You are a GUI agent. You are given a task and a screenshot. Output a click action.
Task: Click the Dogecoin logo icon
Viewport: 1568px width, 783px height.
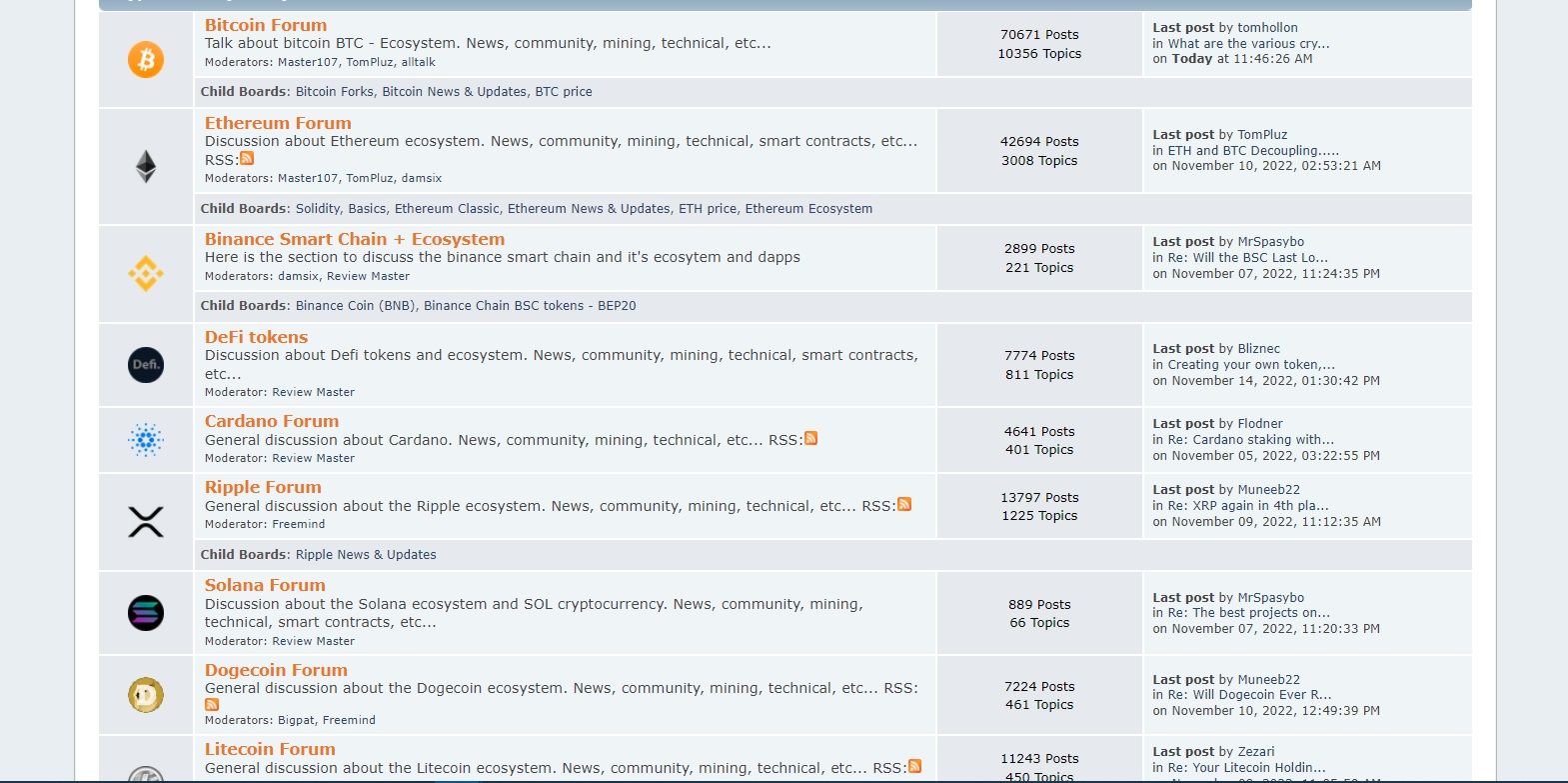coord(146,695)
